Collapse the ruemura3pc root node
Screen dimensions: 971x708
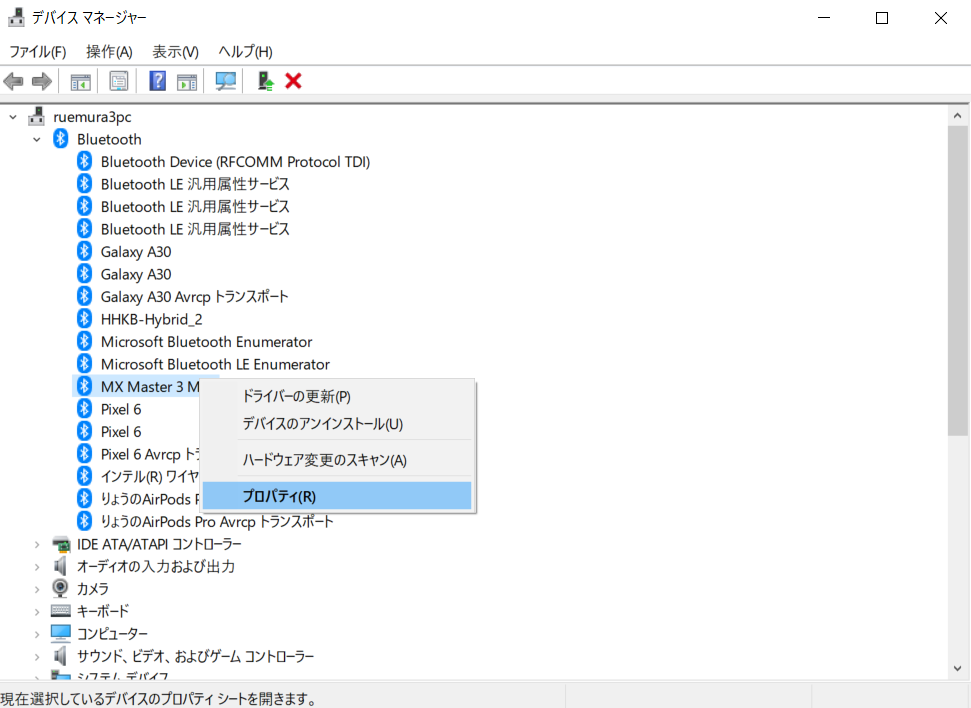point(13,116)
